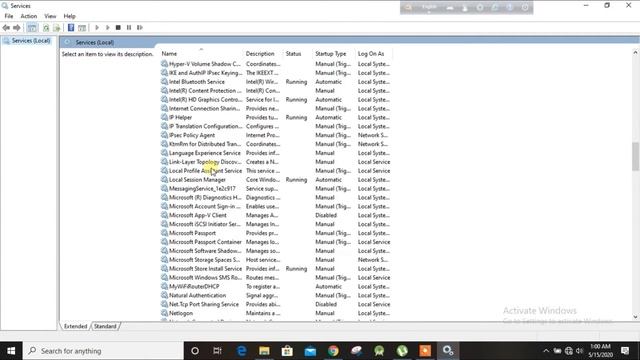Select the Microsoft Windows SMS Router service
Image resolution: width=640 pixels, height=360 pixels.
click(x=276, y=278)
